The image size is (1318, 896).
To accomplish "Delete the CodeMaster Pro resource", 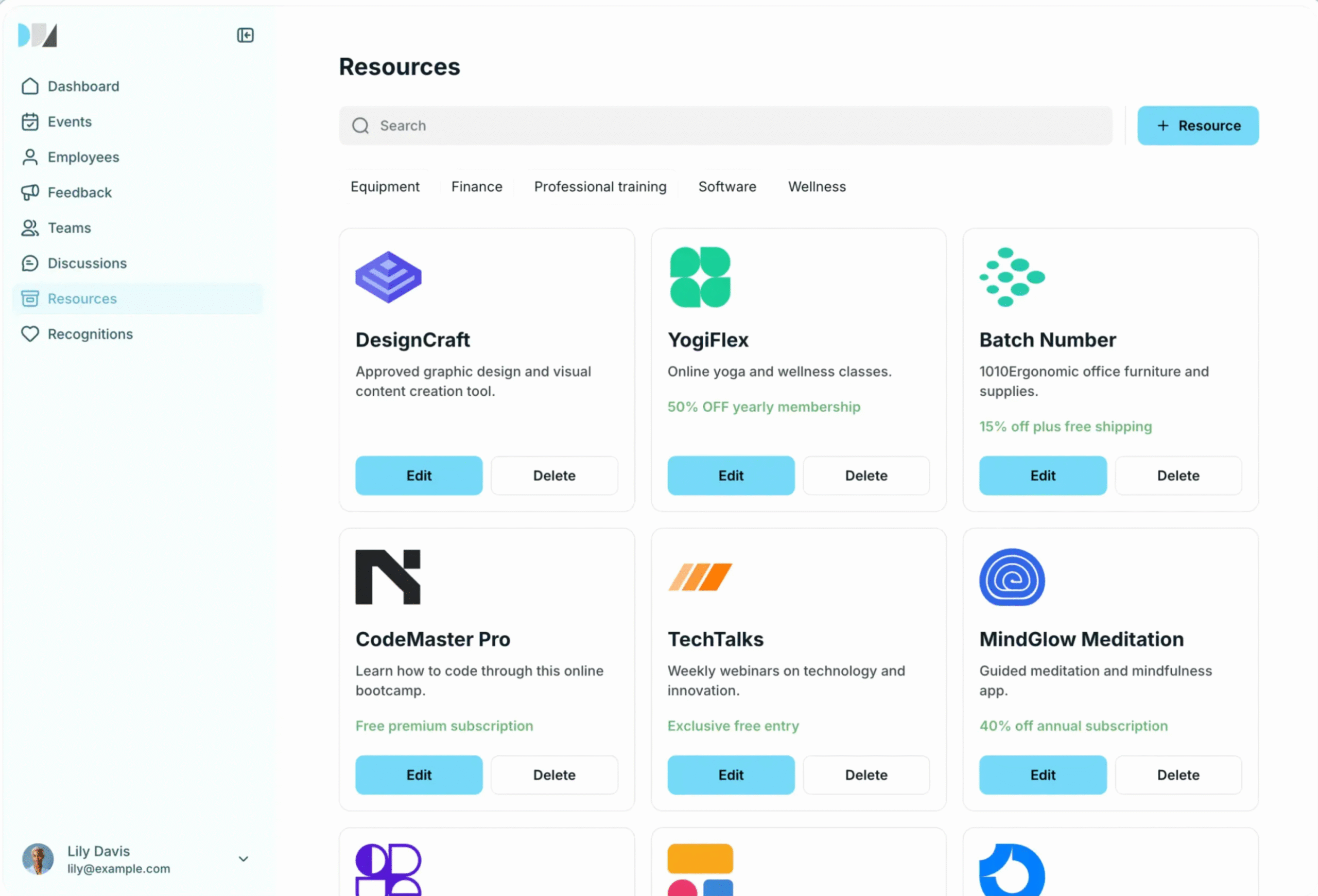I will (x=554, y=775).
